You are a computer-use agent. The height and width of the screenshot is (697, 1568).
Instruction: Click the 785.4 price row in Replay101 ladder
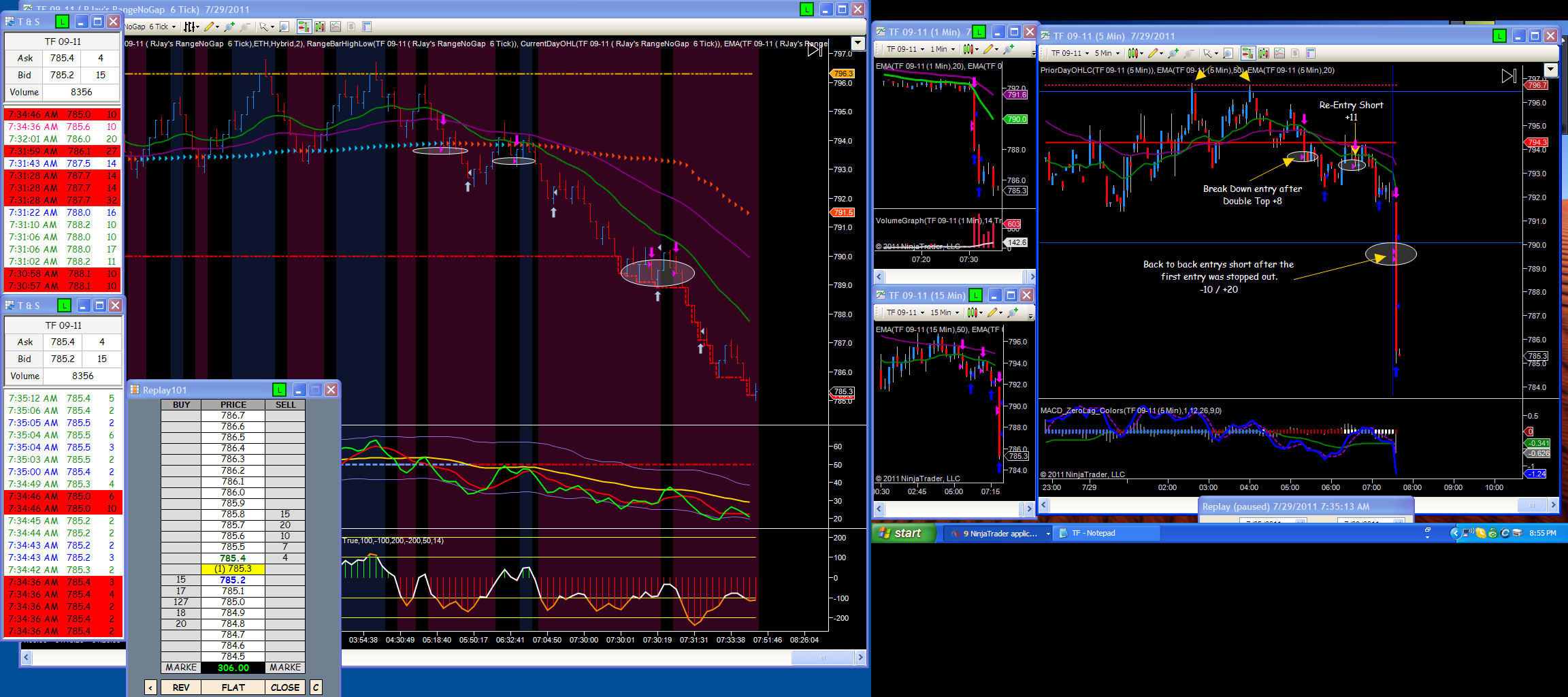point(233,558)
